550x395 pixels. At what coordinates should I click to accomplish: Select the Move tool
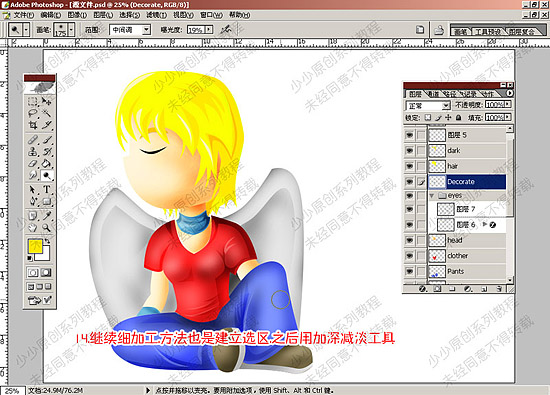pyautogui.click(x=47, y=101)
